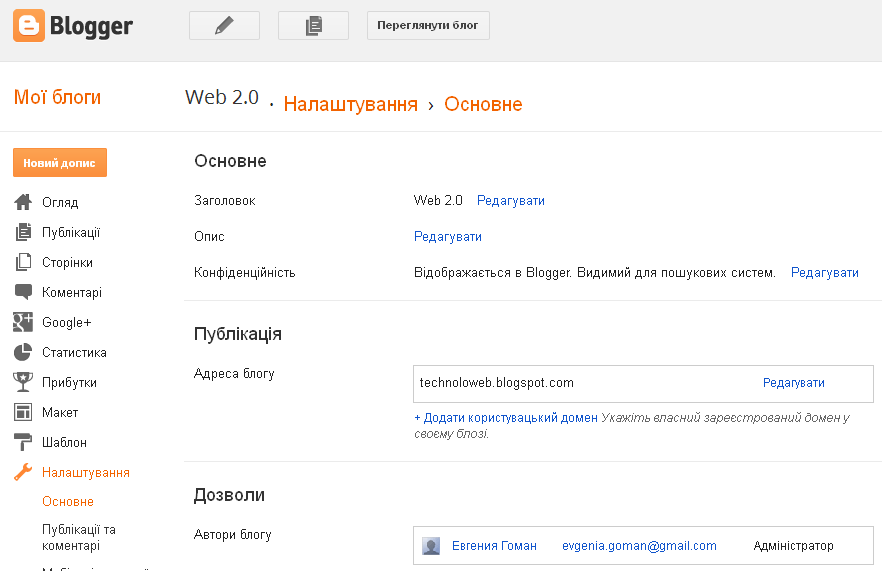Click the Налаштування wrench icon

[23, 472]
